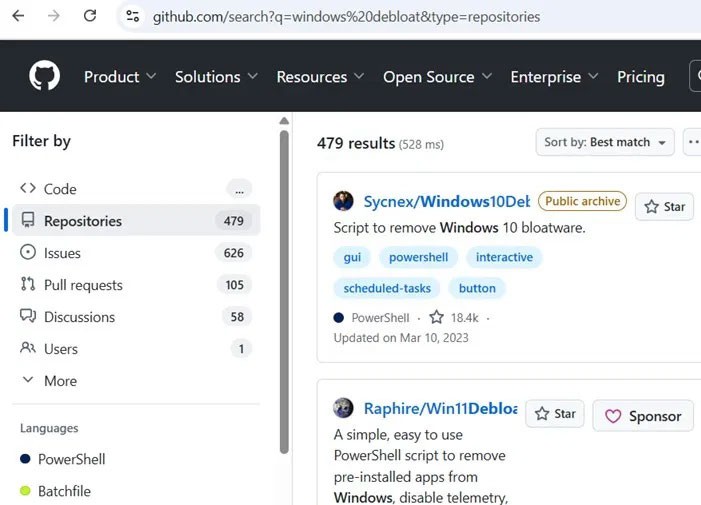The image size is (701, 505).
Task: Click the Code filter ellipsis badge
Action: tap(238, 189)
